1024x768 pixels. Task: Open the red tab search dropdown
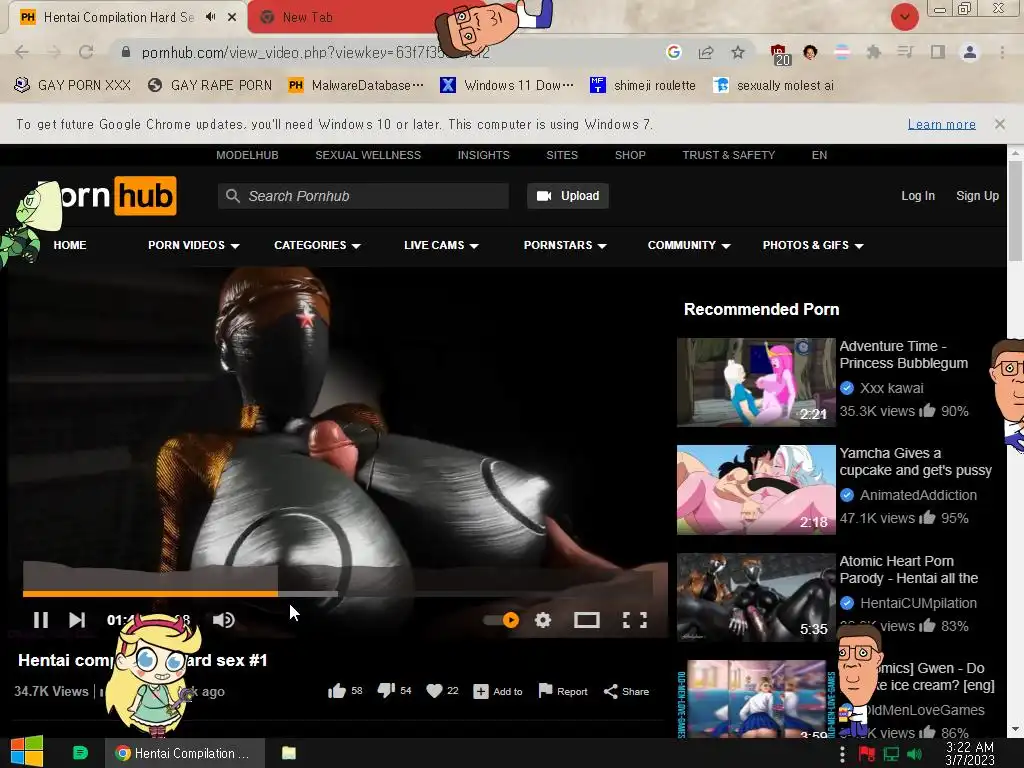(904, 17)
